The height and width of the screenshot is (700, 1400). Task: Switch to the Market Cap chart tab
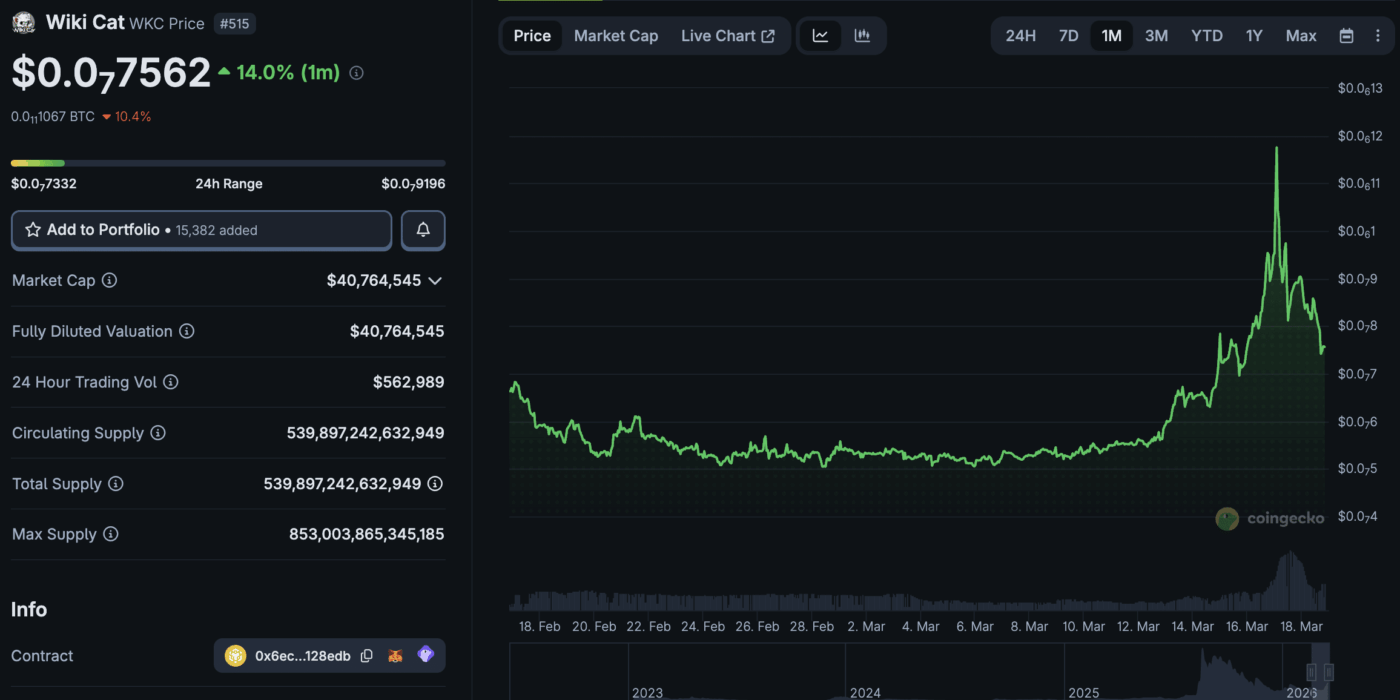coord(616,36)
